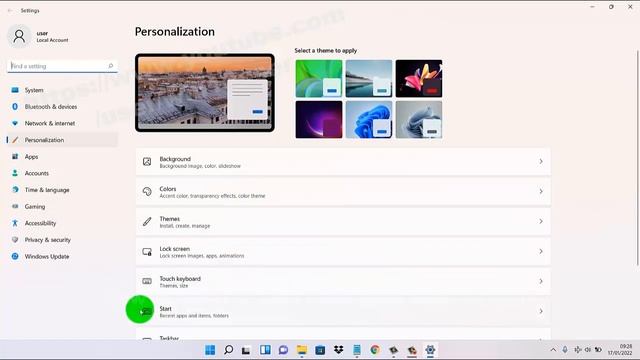The width and height of the screenshot is (640, 360).
Task: Apply the colorful flower dark theme
Action: click(419, 78)
